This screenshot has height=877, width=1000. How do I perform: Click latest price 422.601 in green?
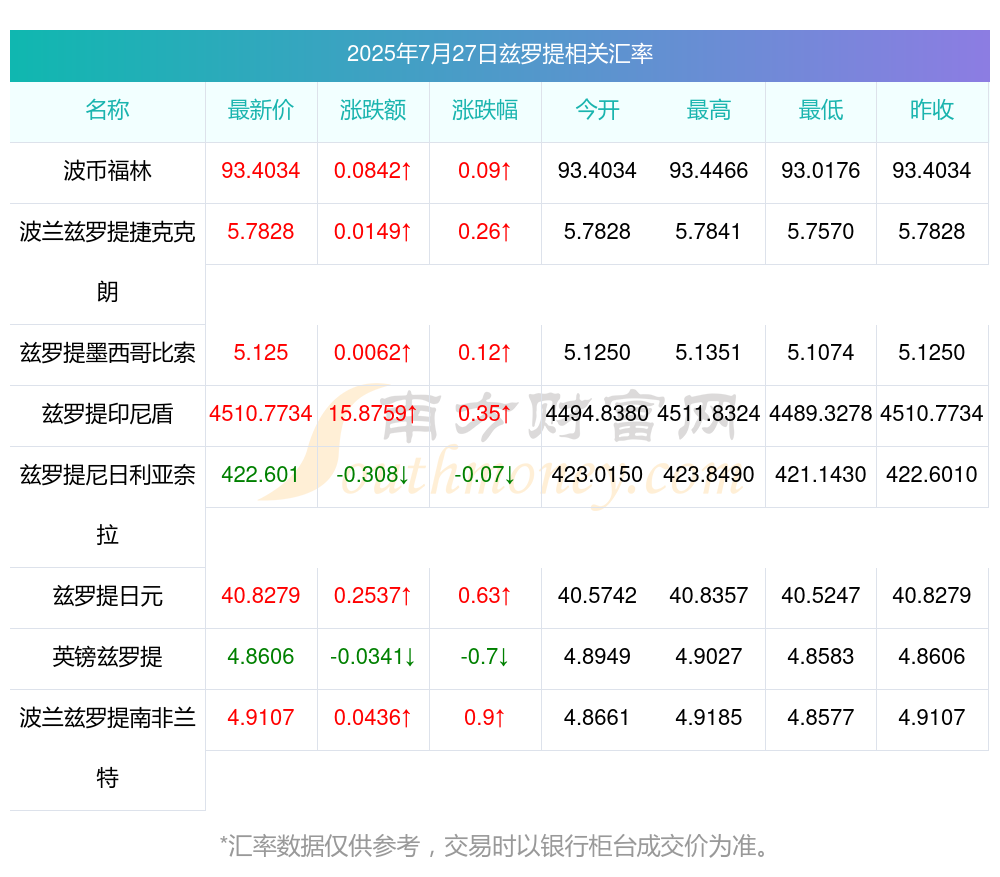[x=261, y=475]
